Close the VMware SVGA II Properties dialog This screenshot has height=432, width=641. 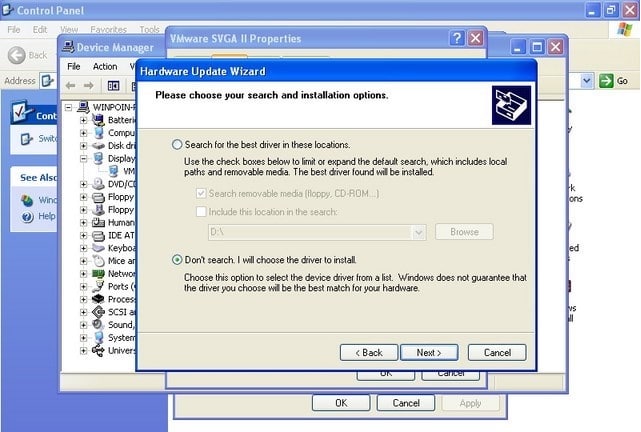[476, 38]
